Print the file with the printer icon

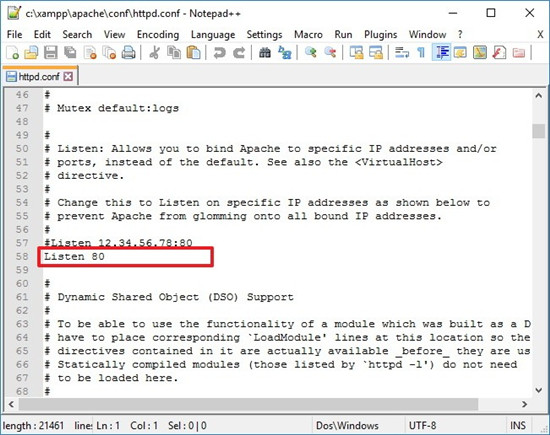(128, 53)
